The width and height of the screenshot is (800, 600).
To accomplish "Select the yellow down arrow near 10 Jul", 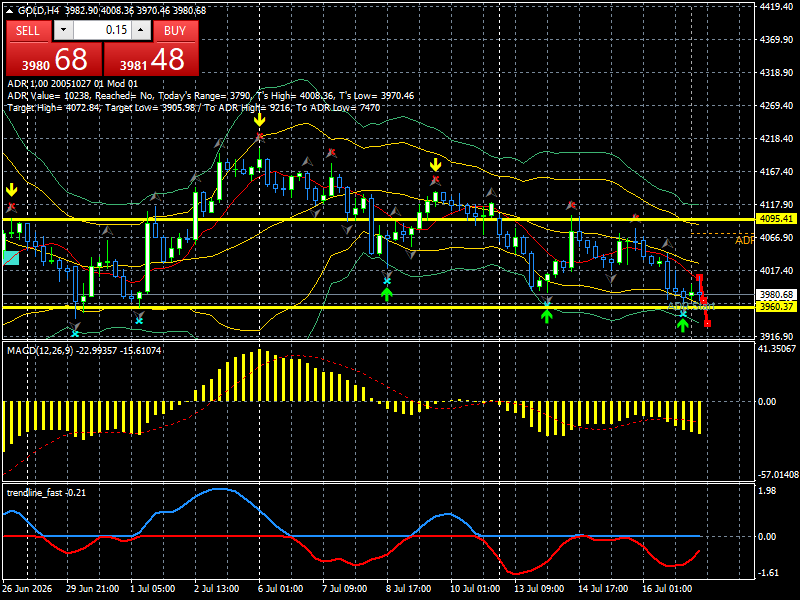I will 435,165.
